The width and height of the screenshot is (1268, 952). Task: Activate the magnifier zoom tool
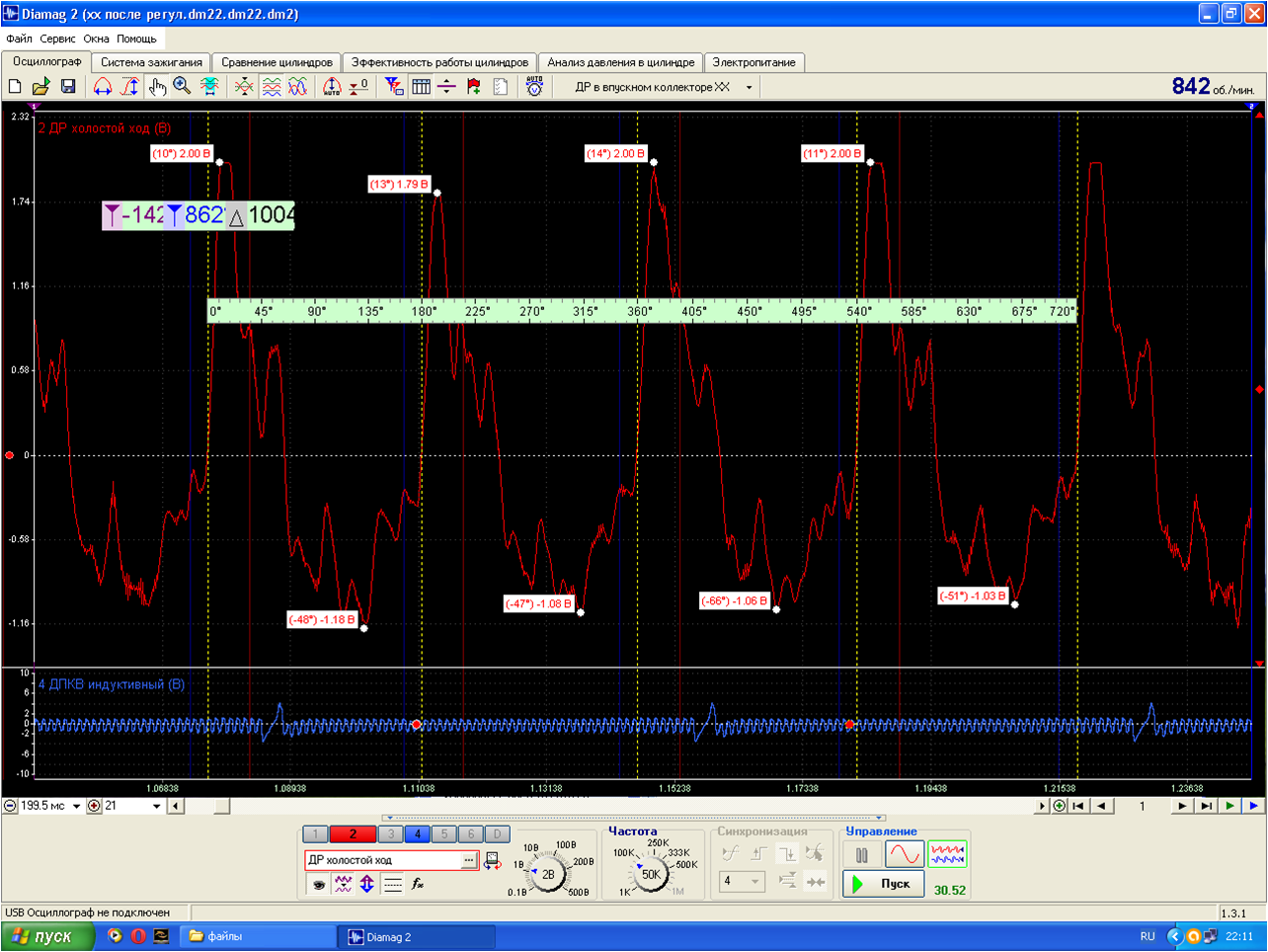tap(183, 87)
